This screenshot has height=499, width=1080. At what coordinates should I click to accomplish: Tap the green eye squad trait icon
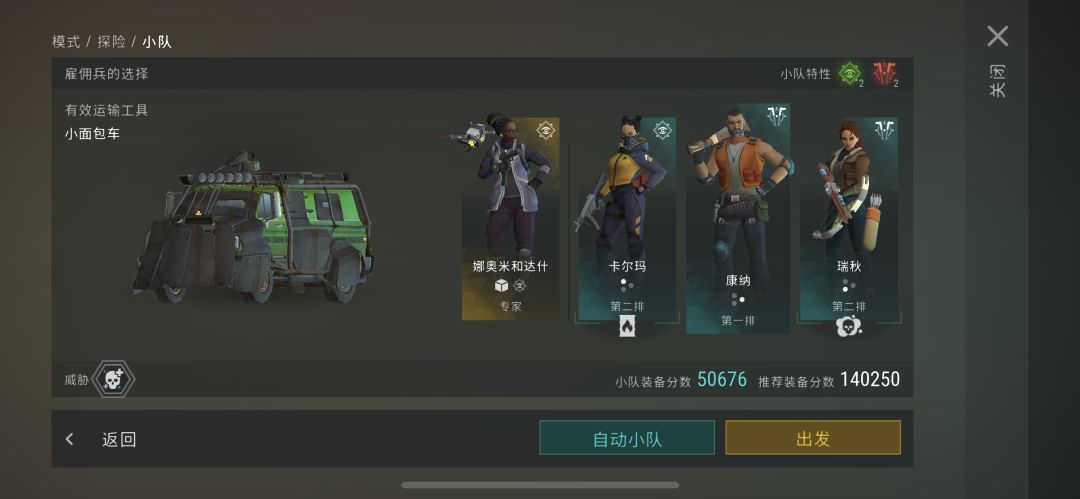(850, 73)
